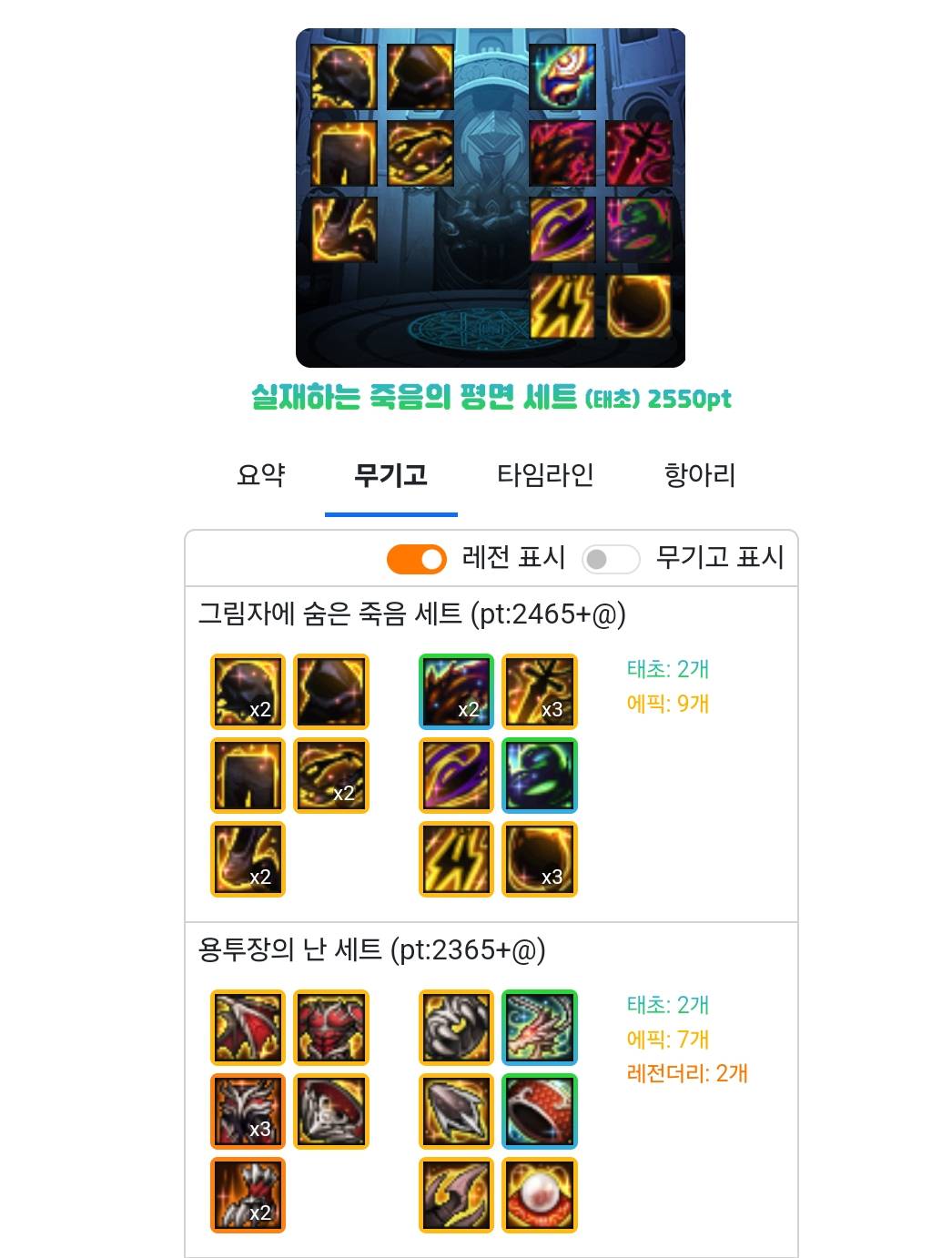This screenshot has width=952, height=1258.
Task: Click the 실재하는 죽음의 평면 세트 title text
Action: tap(414, 397)
